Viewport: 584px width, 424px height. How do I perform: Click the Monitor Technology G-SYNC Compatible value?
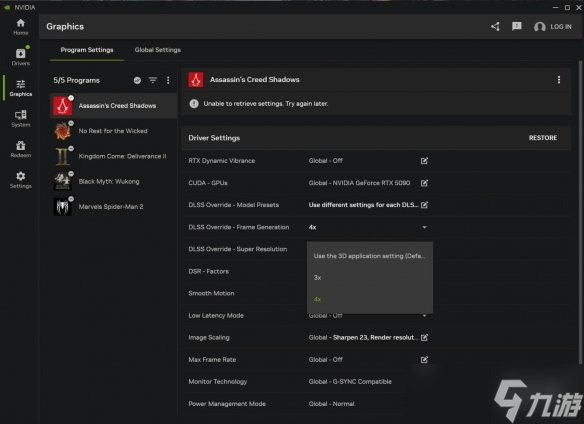click(350, 382)
